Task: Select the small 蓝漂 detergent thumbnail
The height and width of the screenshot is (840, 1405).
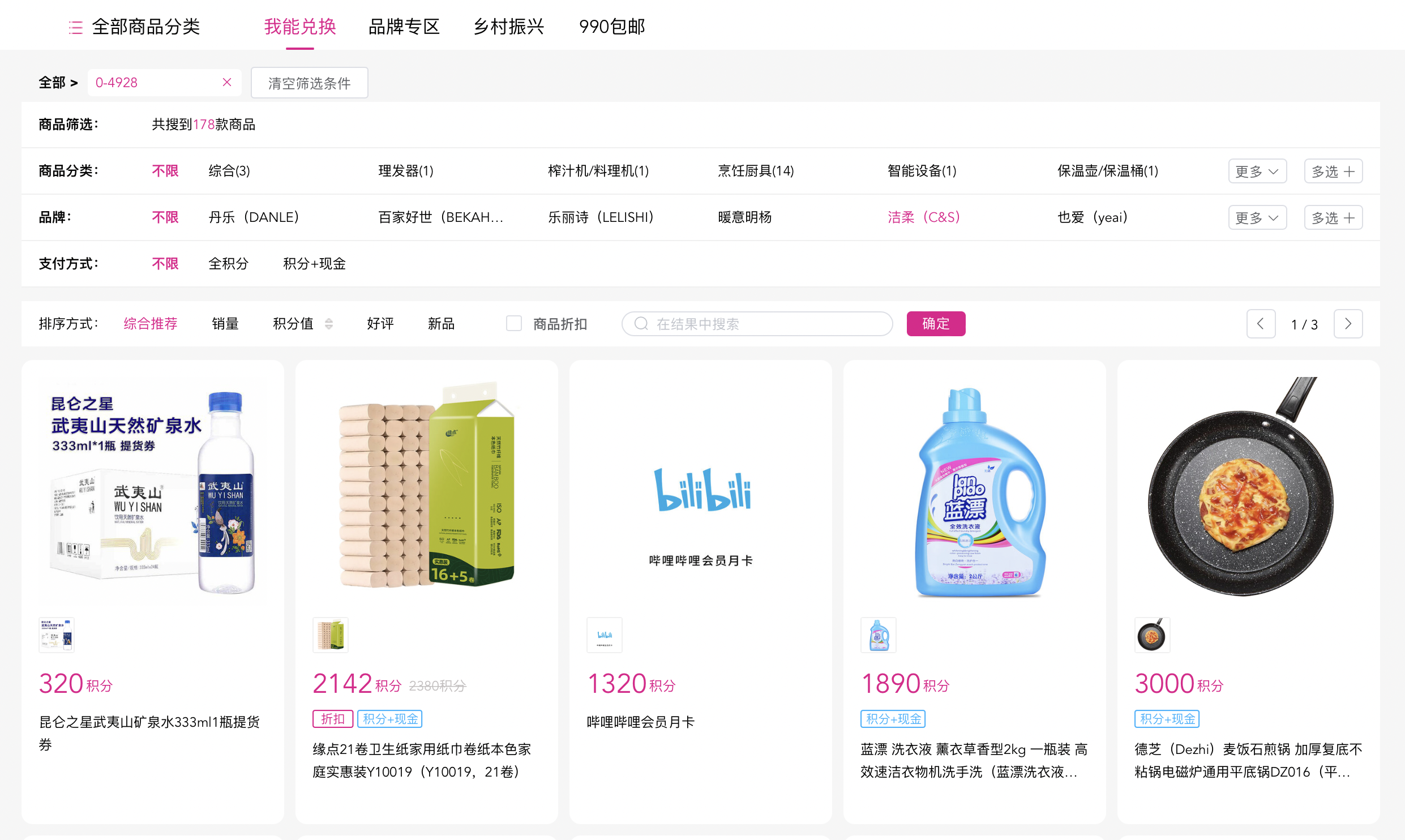Action: point(879,635)
